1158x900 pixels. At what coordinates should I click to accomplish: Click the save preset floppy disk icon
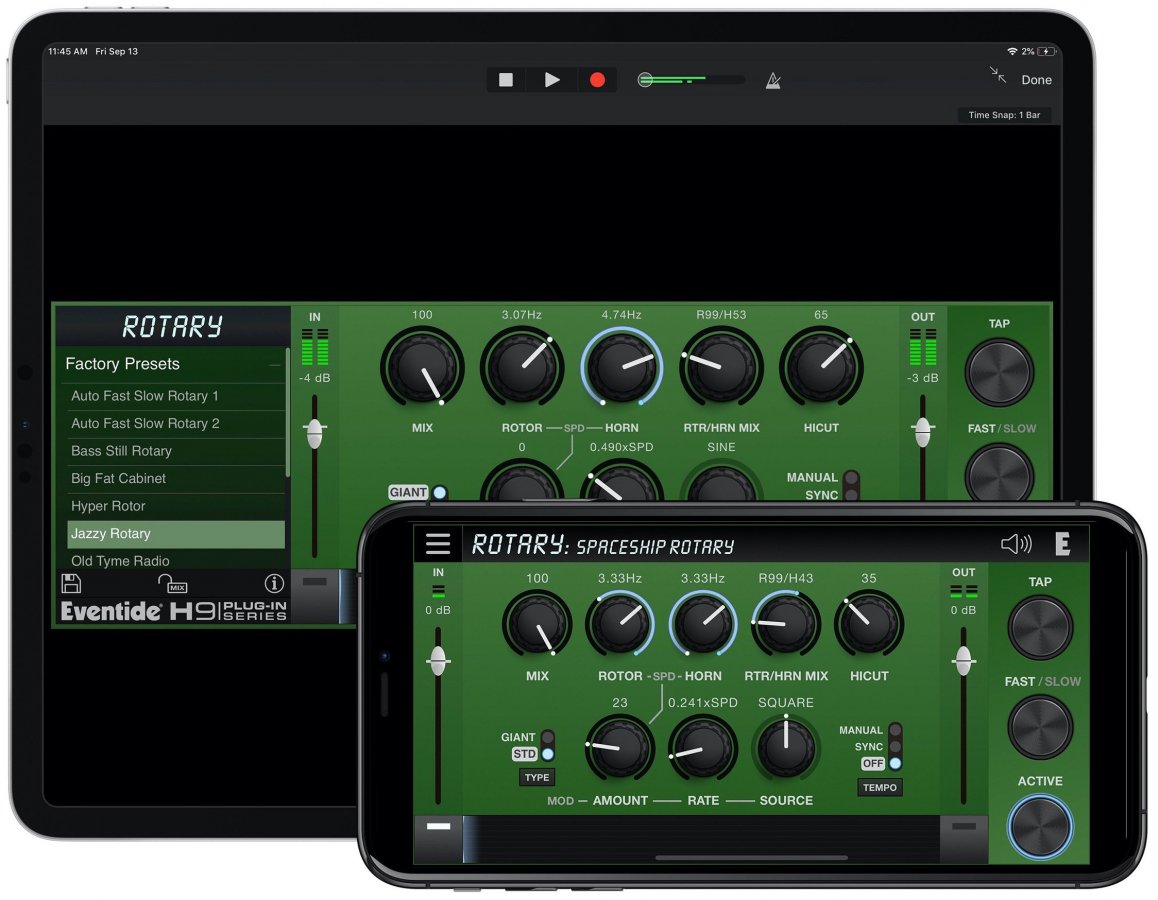point(71,584)
